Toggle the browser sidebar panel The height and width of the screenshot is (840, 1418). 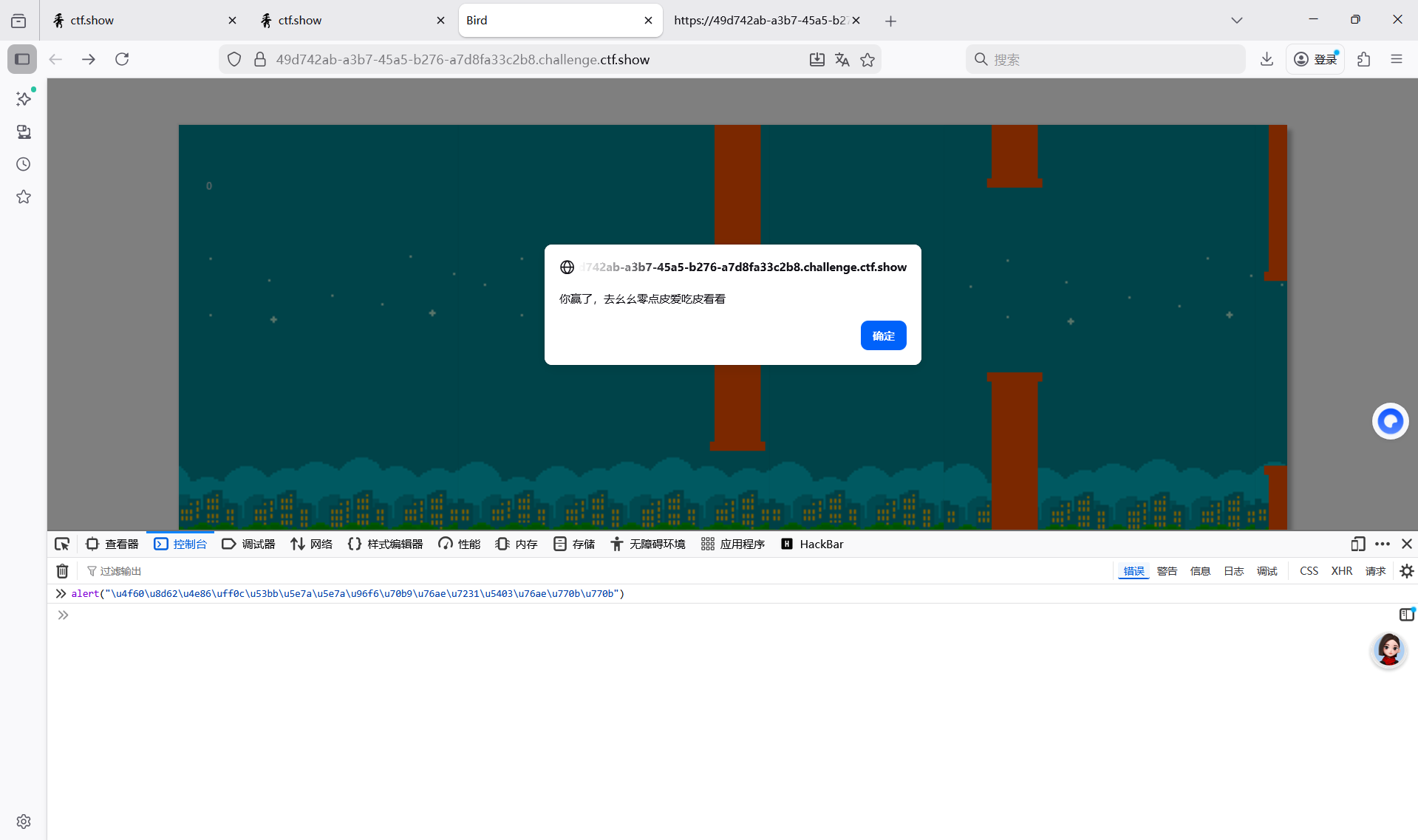click(22, 59)
